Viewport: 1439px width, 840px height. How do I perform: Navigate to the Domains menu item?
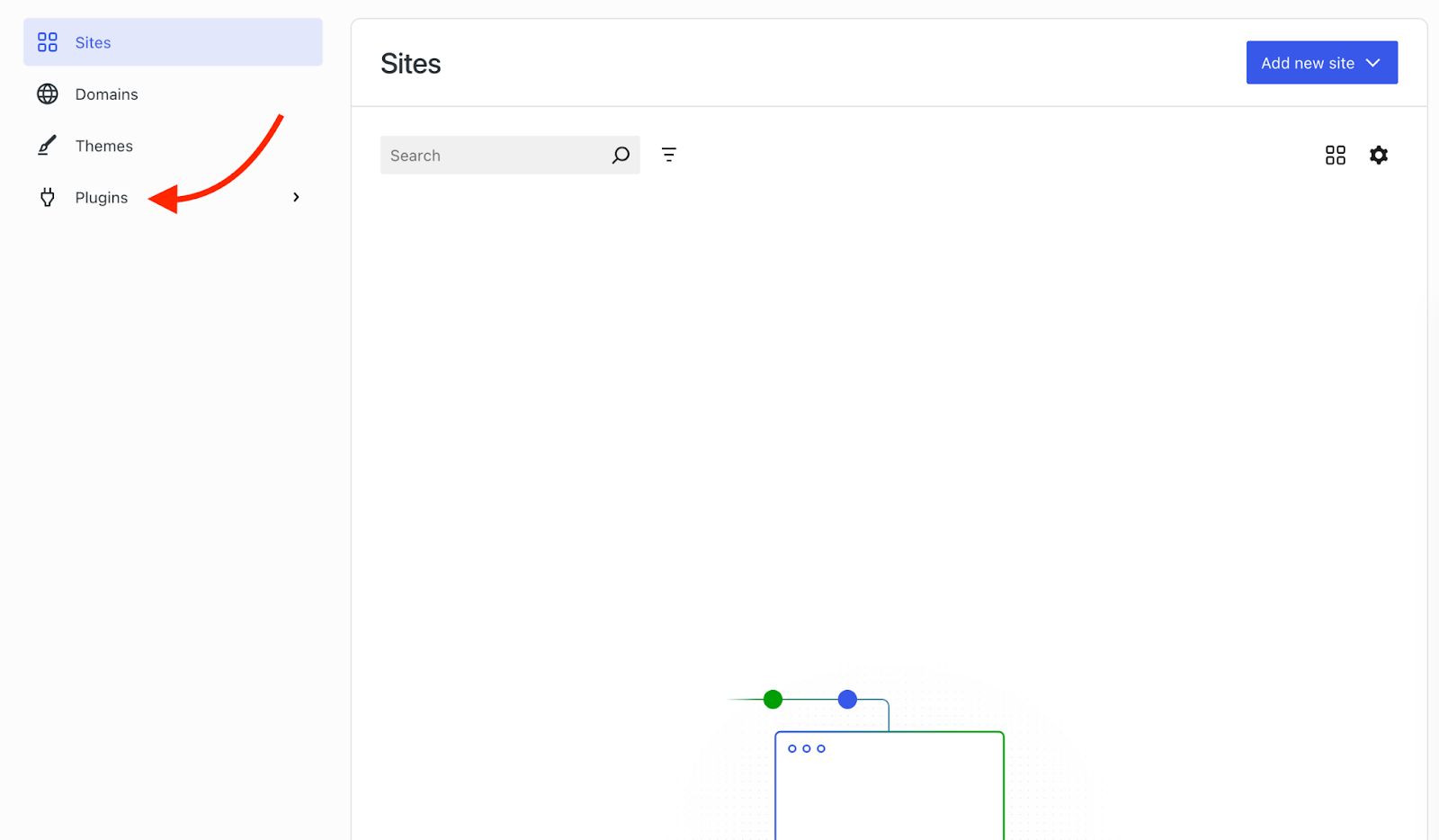pyautogui.click(x=106, y=94)
